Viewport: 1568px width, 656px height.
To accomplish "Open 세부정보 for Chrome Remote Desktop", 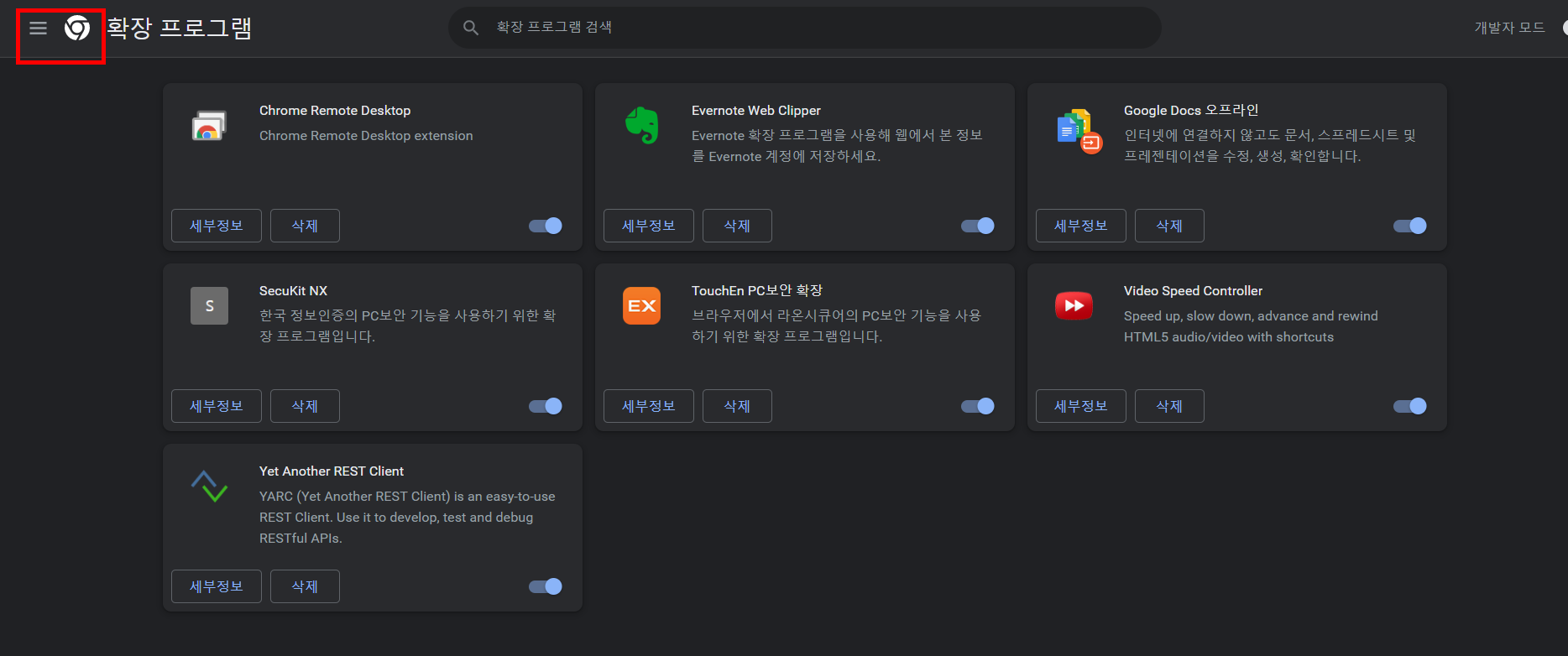I will [217, 226].
